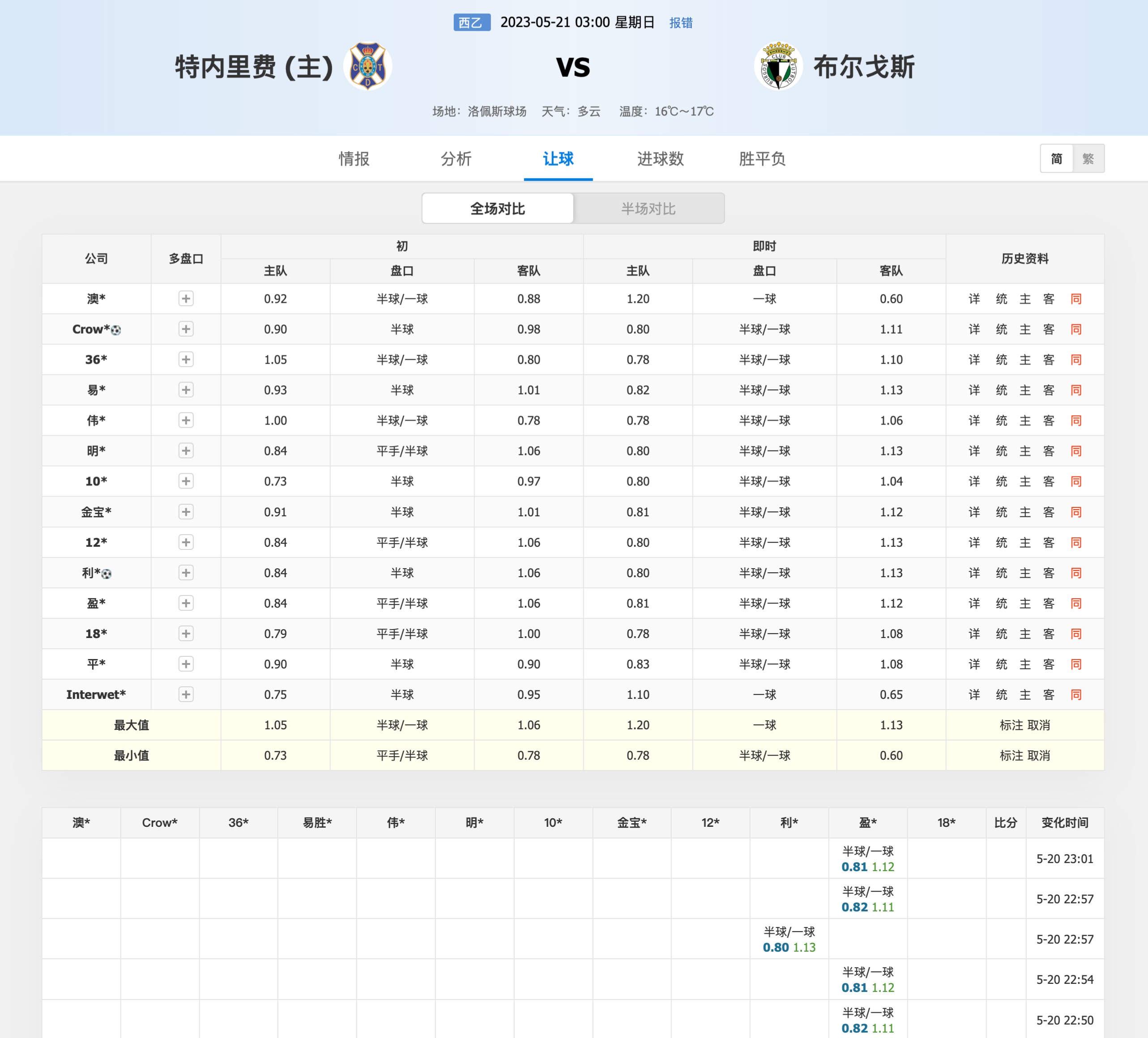Select 全场对比 full-match comparison
This screenshot has width=1148, height=1038.
(498, 208)
